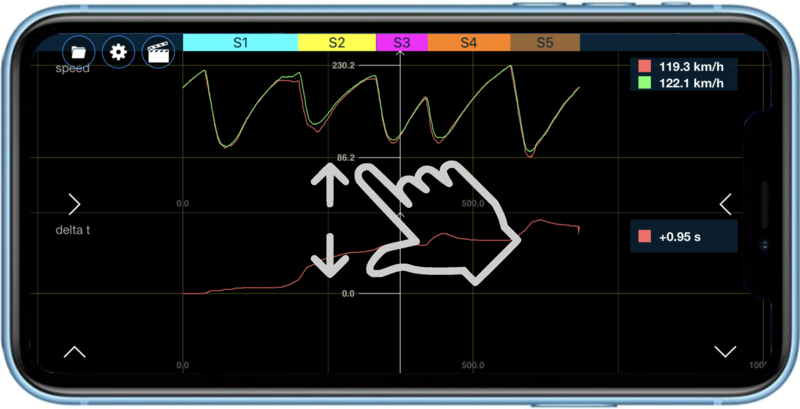The height and width of the screenshot is (409, 800).
Task: Click the speed chart label
Action: coord(72,69)
